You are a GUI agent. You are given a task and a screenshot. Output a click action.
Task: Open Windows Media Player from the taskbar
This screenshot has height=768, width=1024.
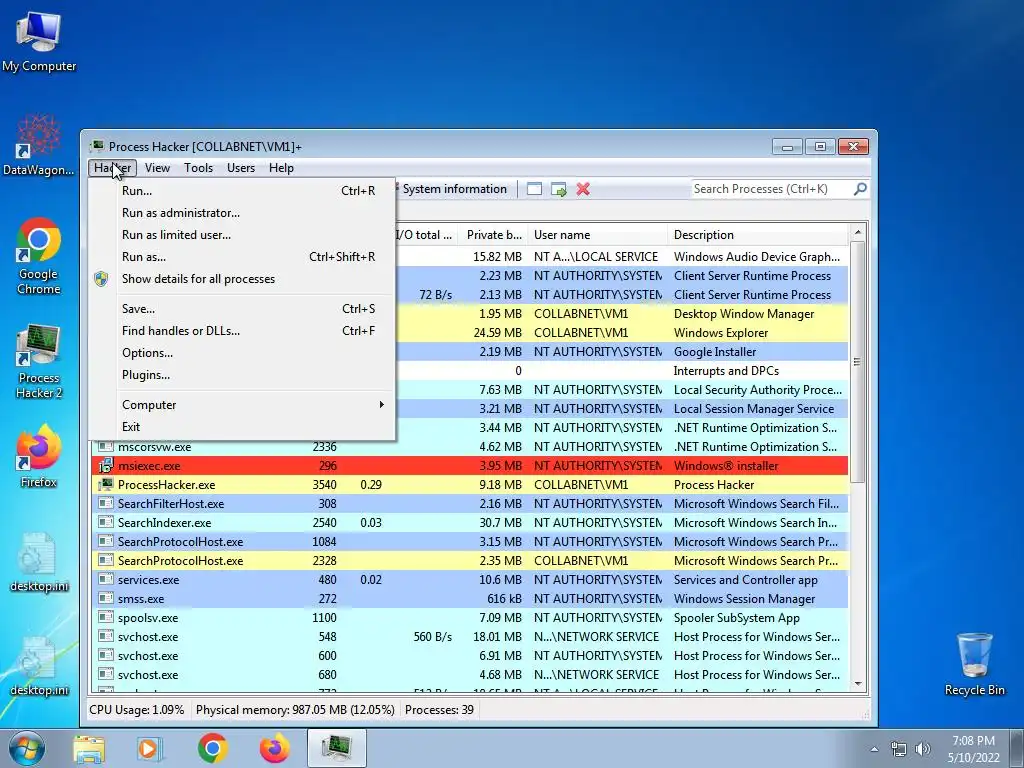coord(150,748)
